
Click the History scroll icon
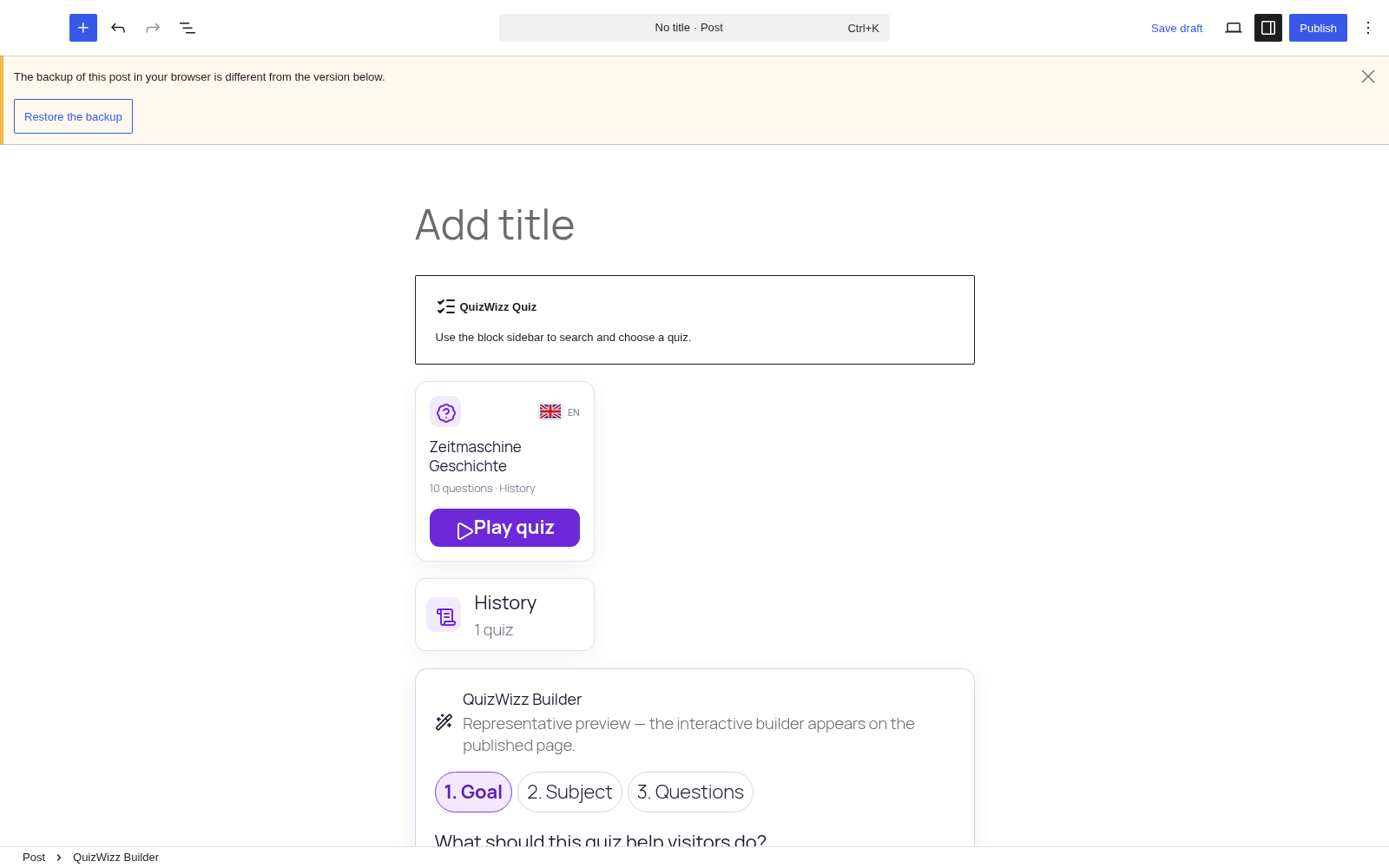pos(444,615)
